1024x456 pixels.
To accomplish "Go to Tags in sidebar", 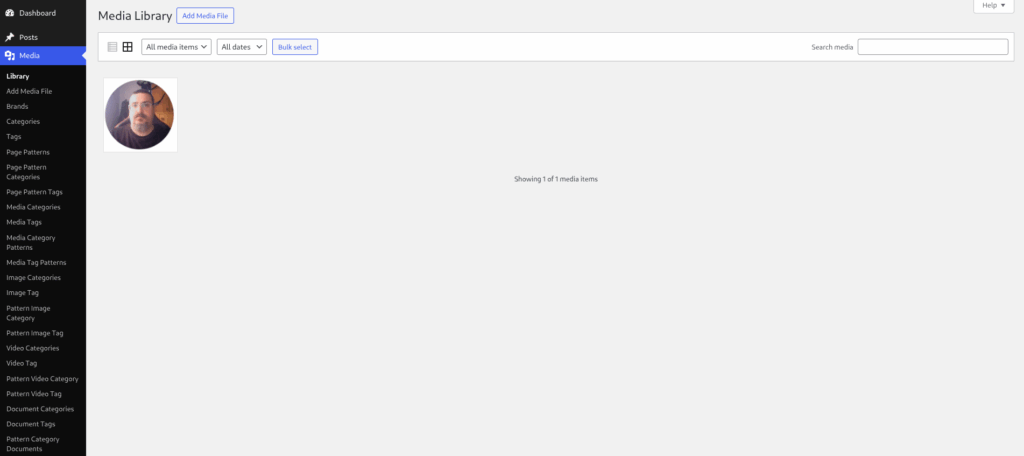I will [14, 137].
